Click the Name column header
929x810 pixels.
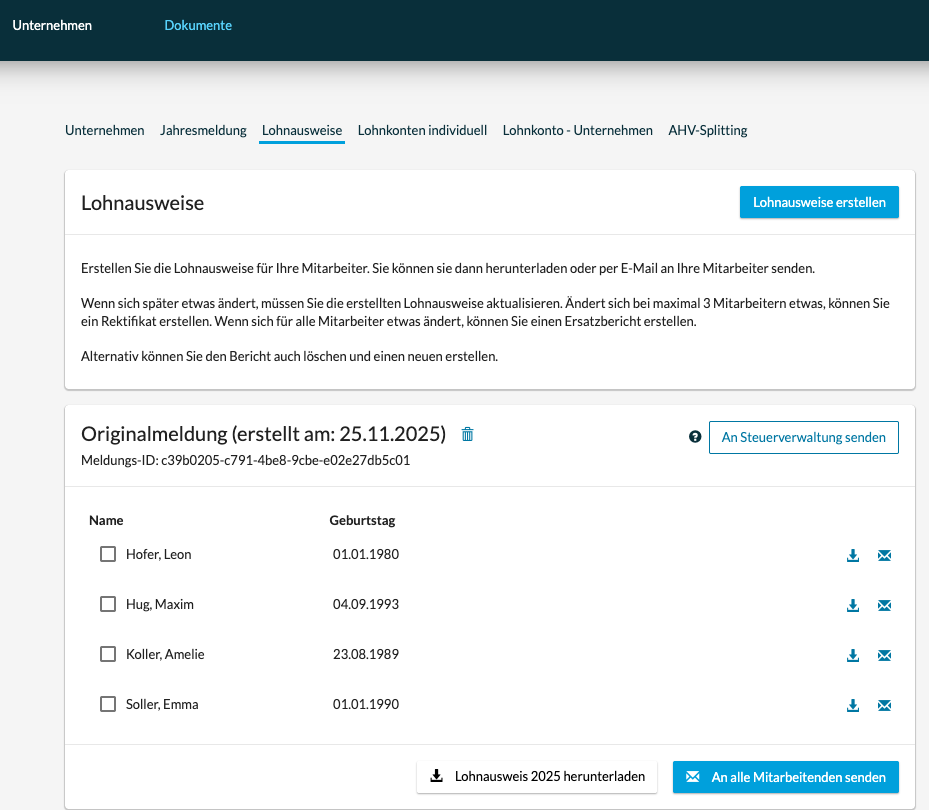[x=106, y=520]
